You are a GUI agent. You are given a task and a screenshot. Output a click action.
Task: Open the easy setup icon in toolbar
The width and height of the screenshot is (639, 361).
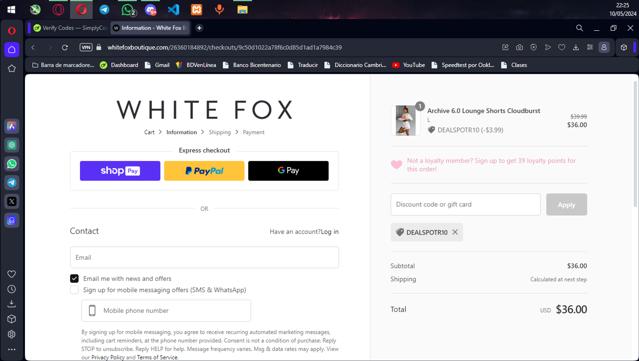[590, 47]
